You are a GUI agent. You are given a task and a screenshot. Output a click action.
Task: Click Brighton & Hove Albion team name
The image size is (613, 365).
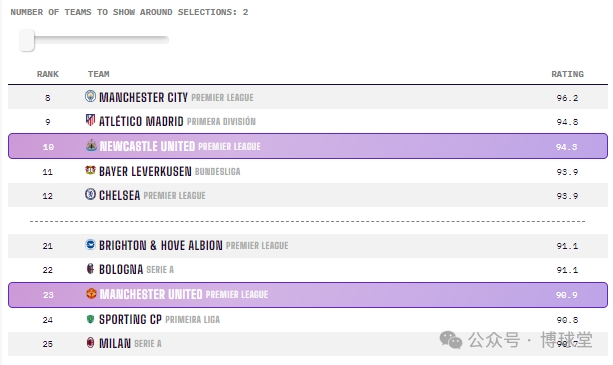(x=161, y=245)
